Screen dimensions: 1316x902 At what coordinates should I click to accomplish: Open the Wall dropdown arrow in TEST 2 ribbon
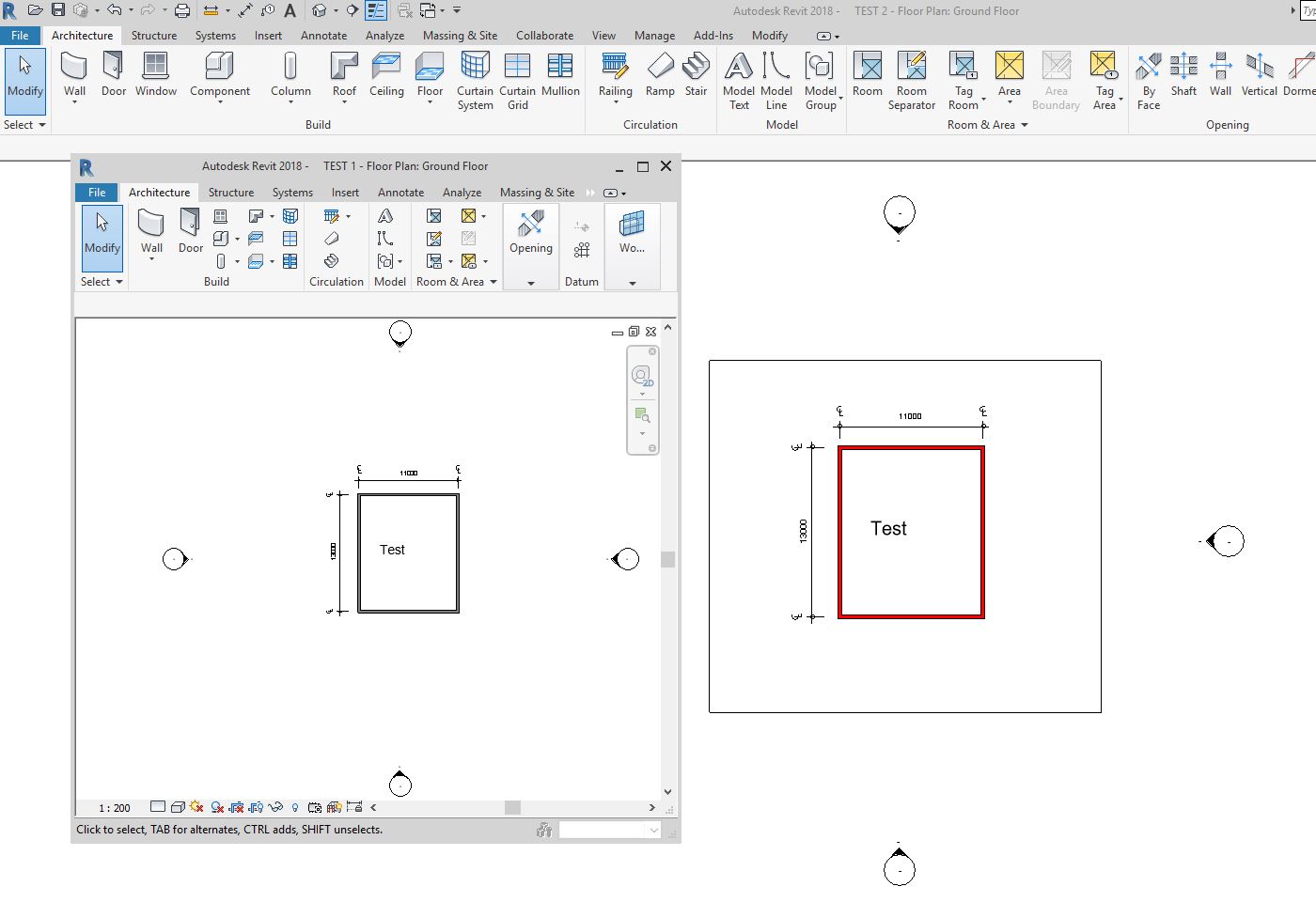74,101
